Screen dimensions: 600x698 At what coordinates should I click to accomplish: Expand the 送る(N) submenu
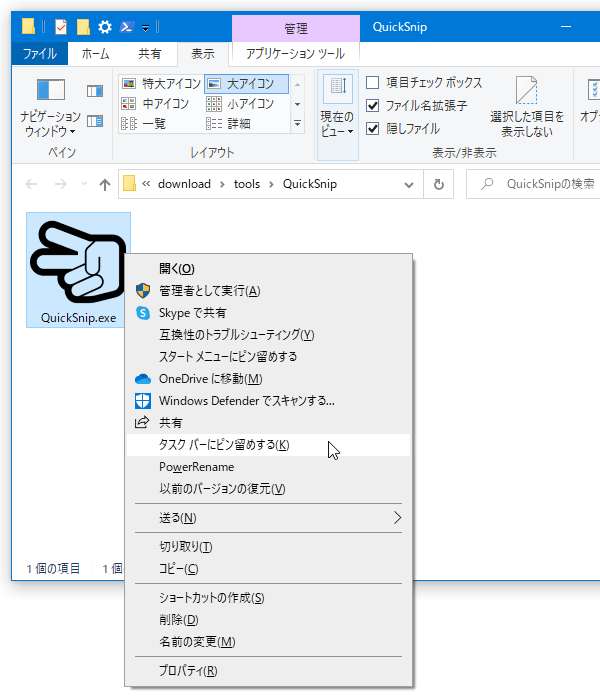coord(268,518)
